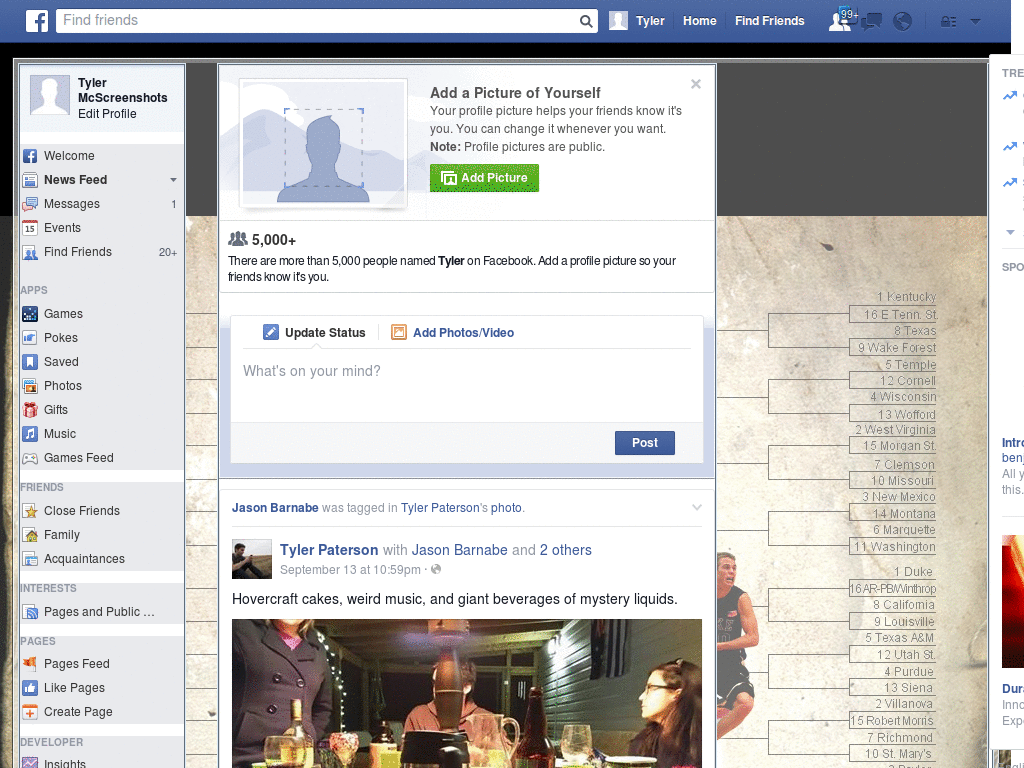Click the Games app icon
Image resolution: width=1024 pixels, height=768 pixels.
(x=30, y=314)
